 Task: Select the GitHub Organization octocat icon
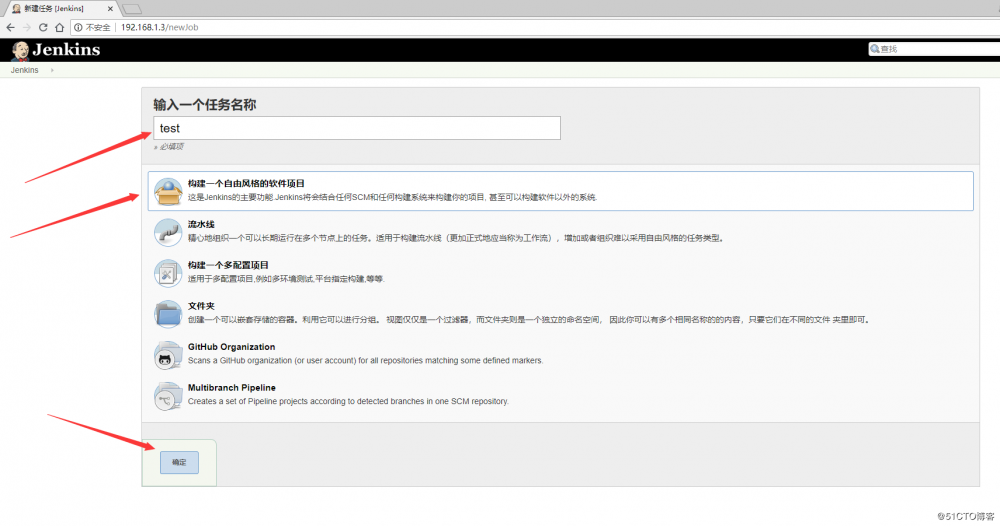[x=168, y=354]
